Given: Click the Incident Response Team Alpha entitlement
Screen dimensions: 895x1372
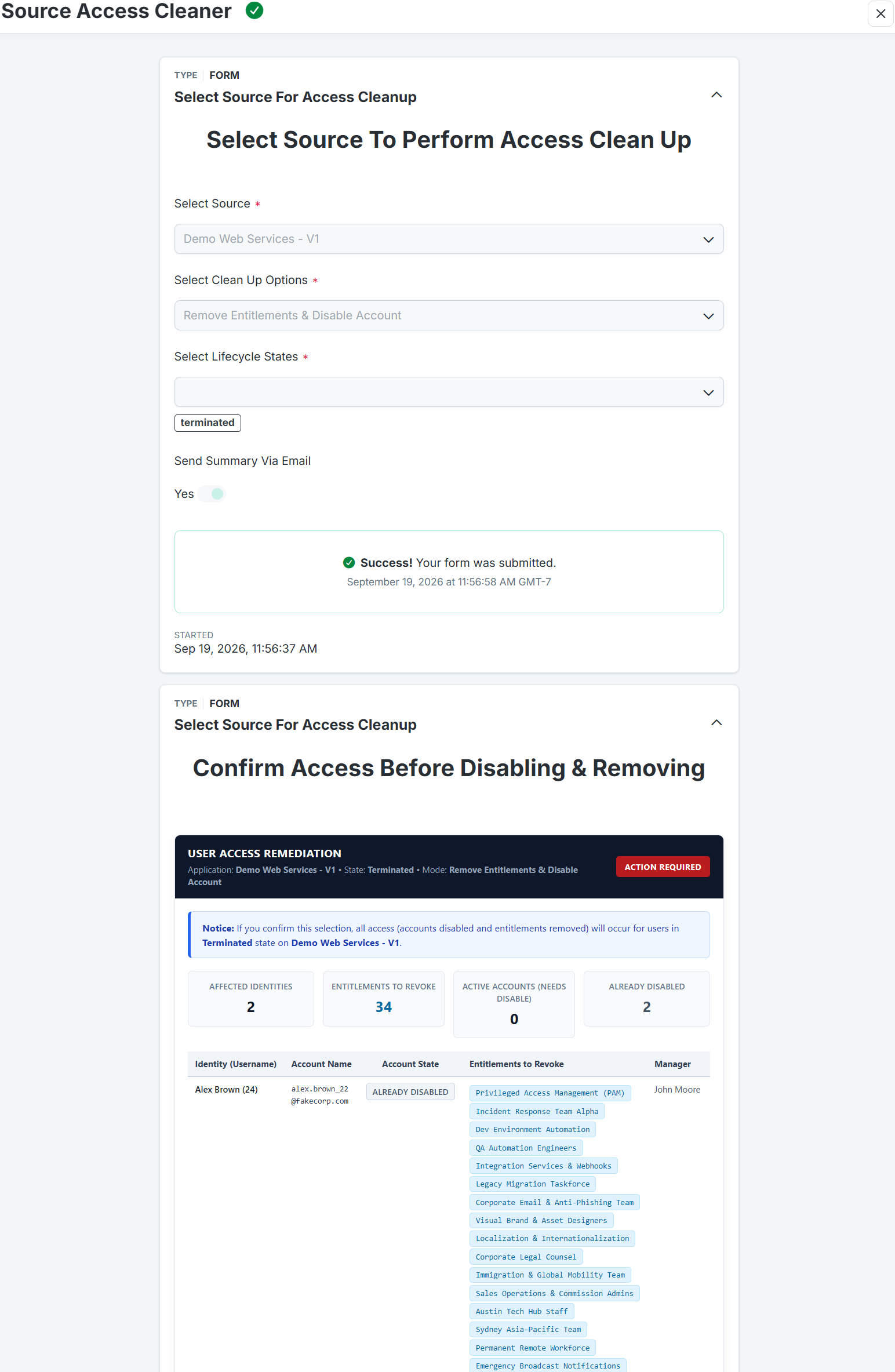Looking at the screenshot, I should (x=537, y=1111).
